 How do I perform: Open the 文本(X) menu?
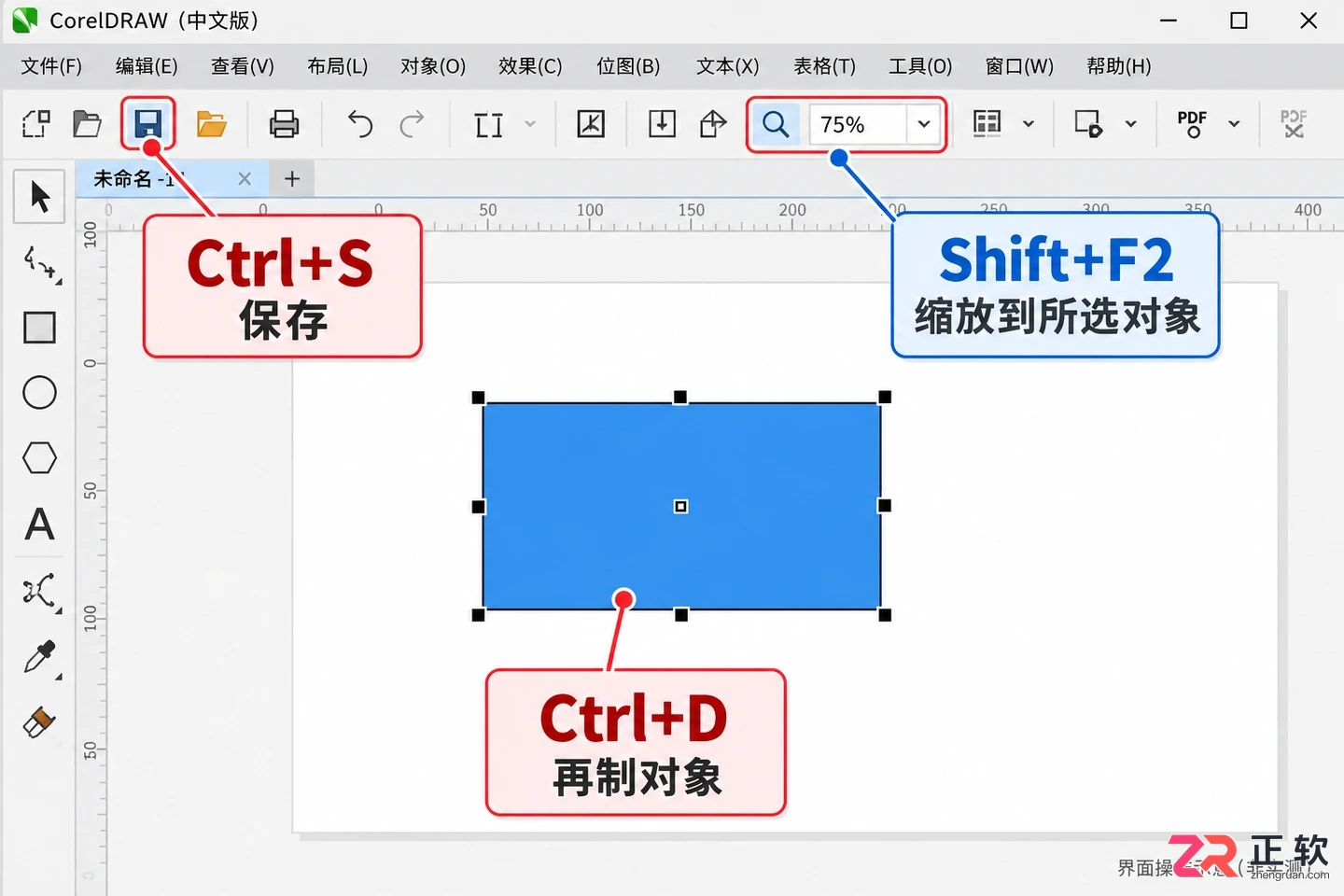point(728,66)
